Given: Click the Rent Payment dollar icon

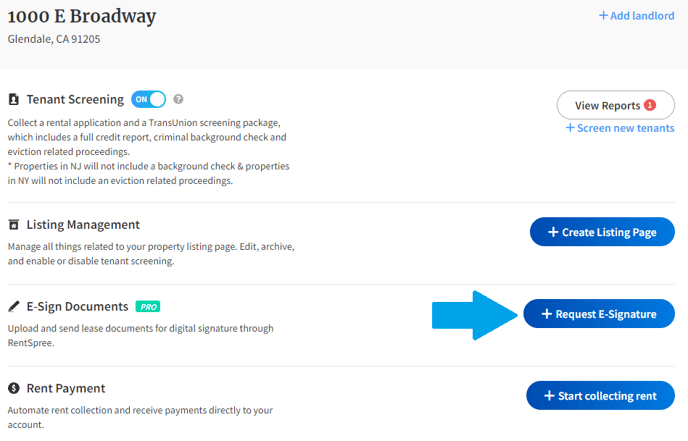Looking at the screenshot, I should [14, 388].
